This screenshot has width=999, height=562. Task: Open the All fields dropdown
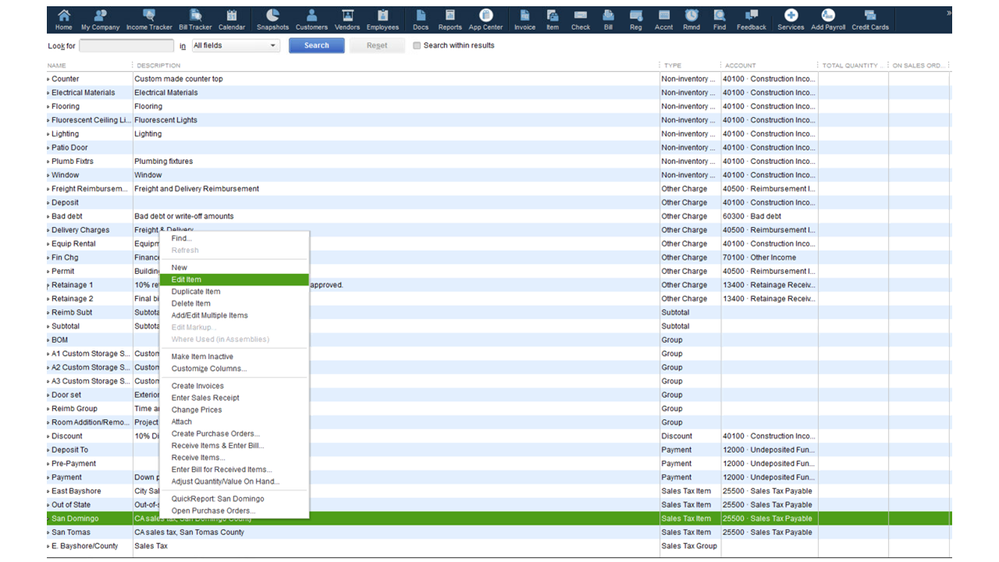tap(236, 45)
